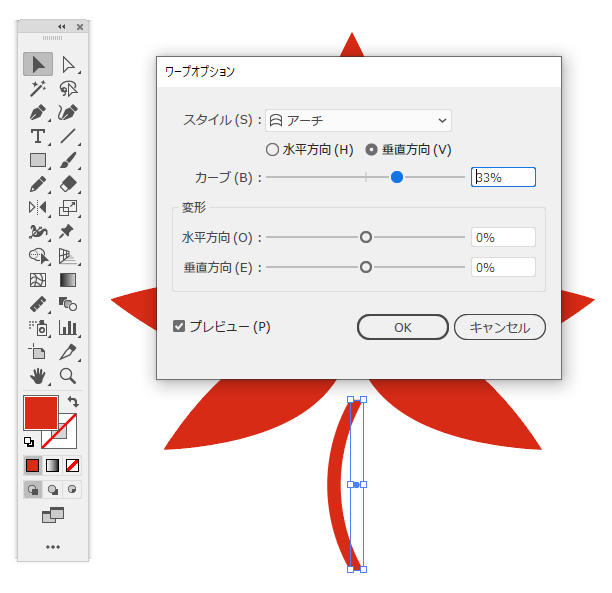Change the screen mode

[53, 515]
